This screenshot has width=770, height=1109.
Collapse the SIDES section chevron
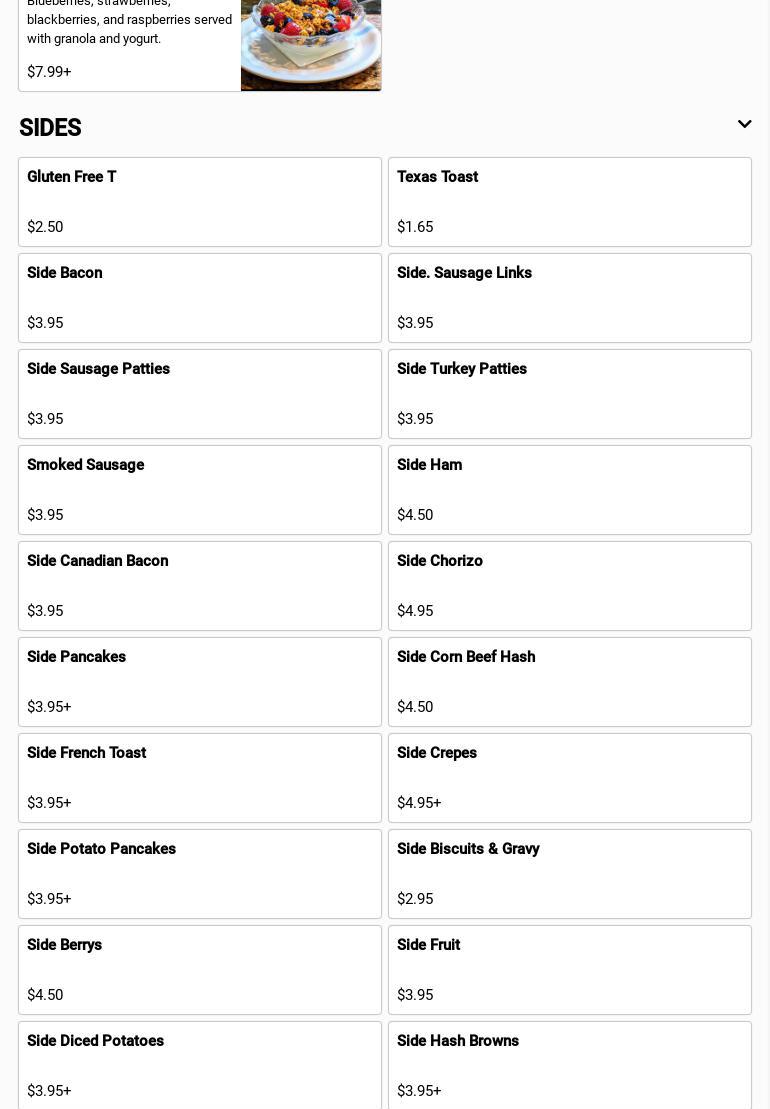(x=744, y=125)
